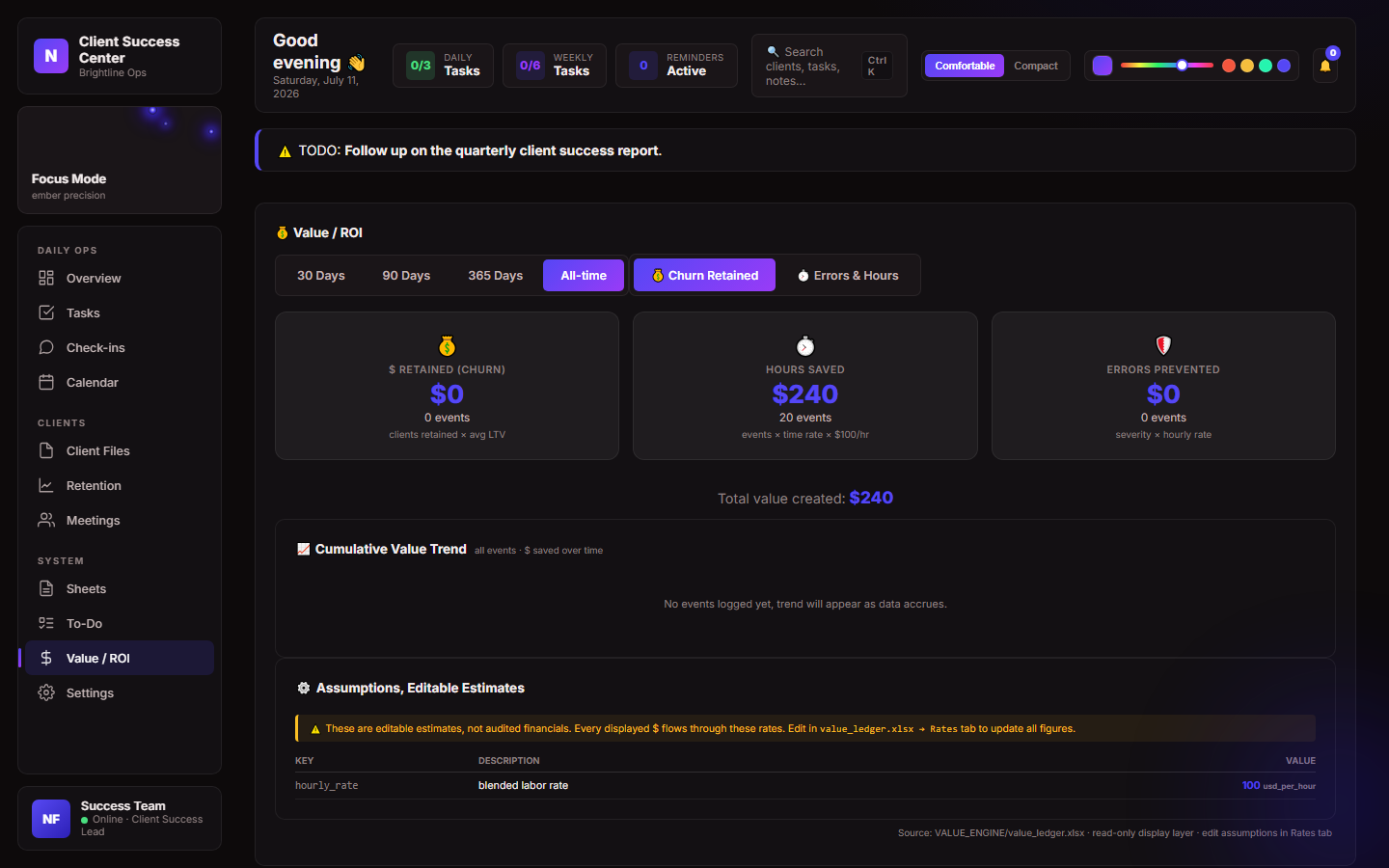This screenshot has width=1389, height=868.
Task: Open Settings from the sidebar
Action: [x=120, y=692]
